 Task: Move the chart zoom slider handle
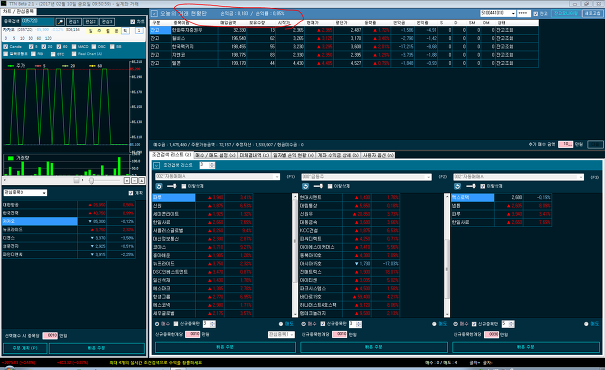point(91,181)
